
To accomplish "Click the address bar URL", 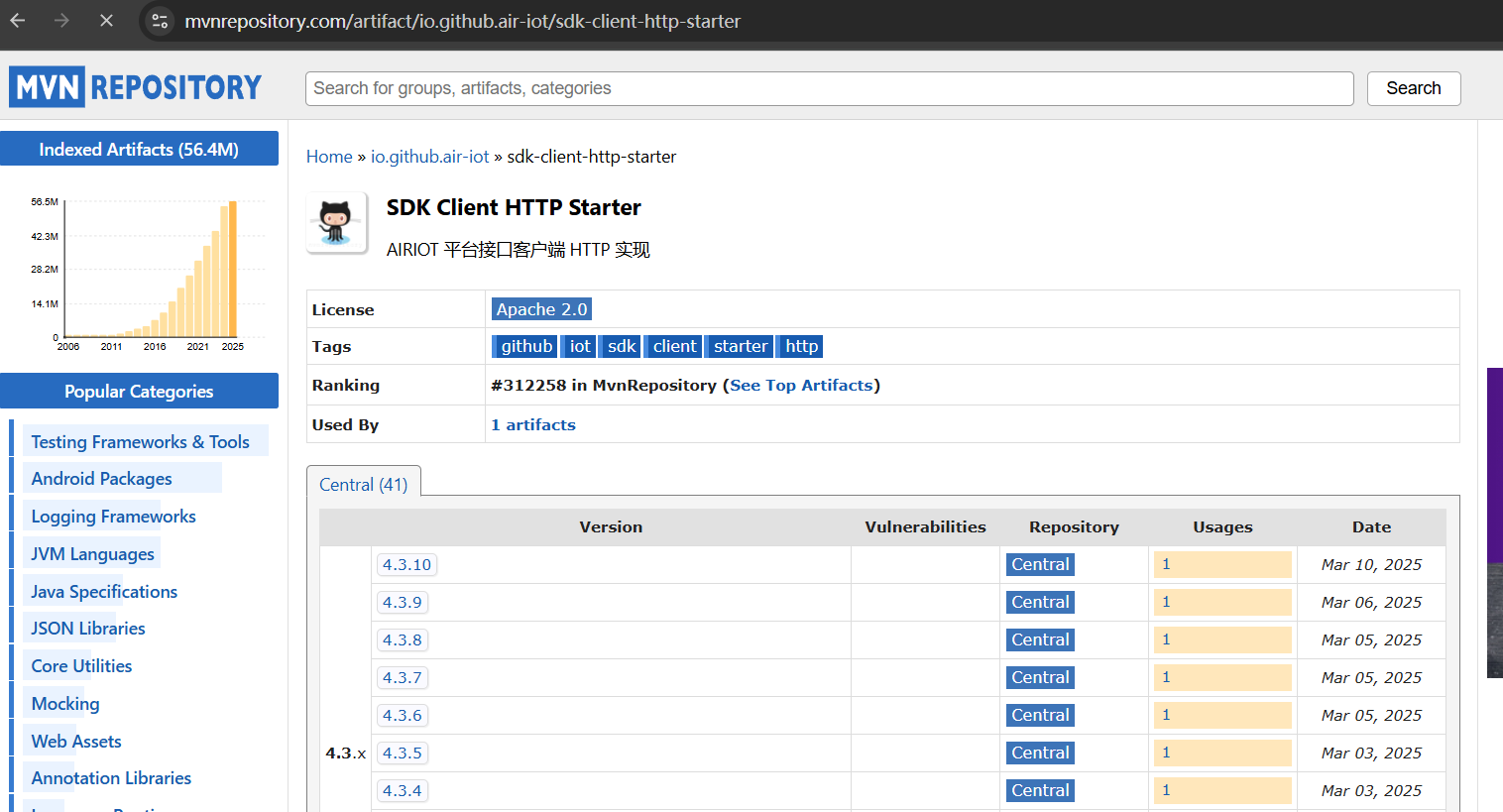I will pyautogui.click(x=462, y=21).
